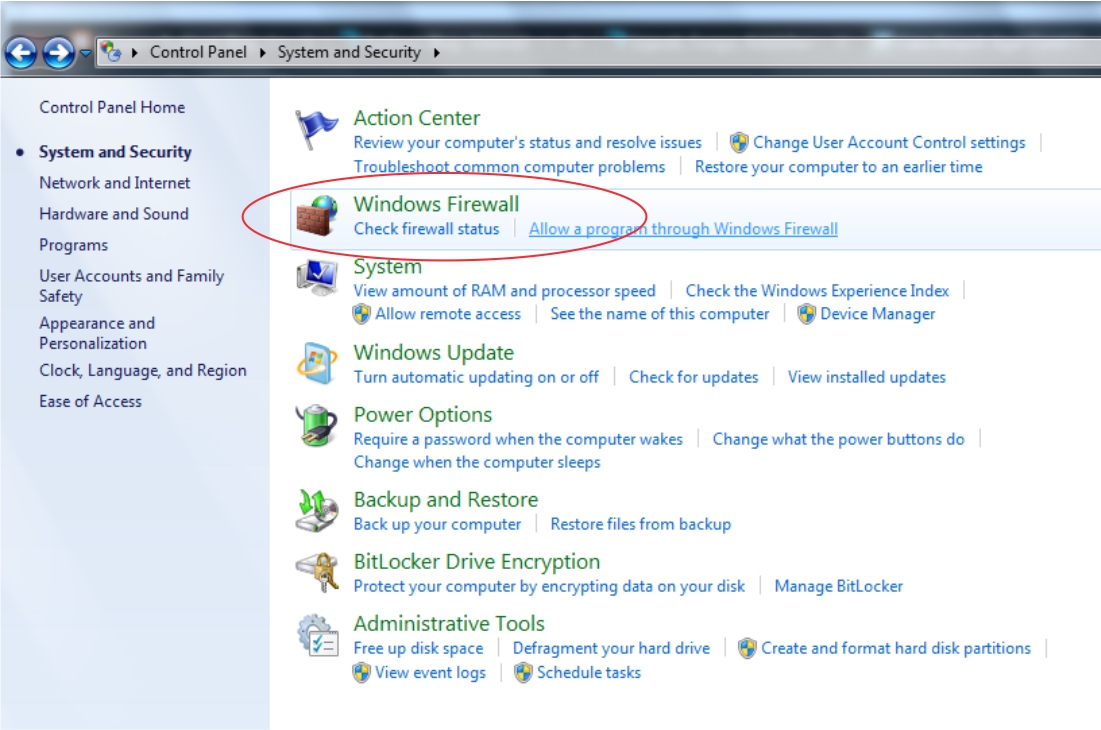This screenshot has width=1101, height=730.
Task: Click Check firewall status
Action: (x=427, y=229)
